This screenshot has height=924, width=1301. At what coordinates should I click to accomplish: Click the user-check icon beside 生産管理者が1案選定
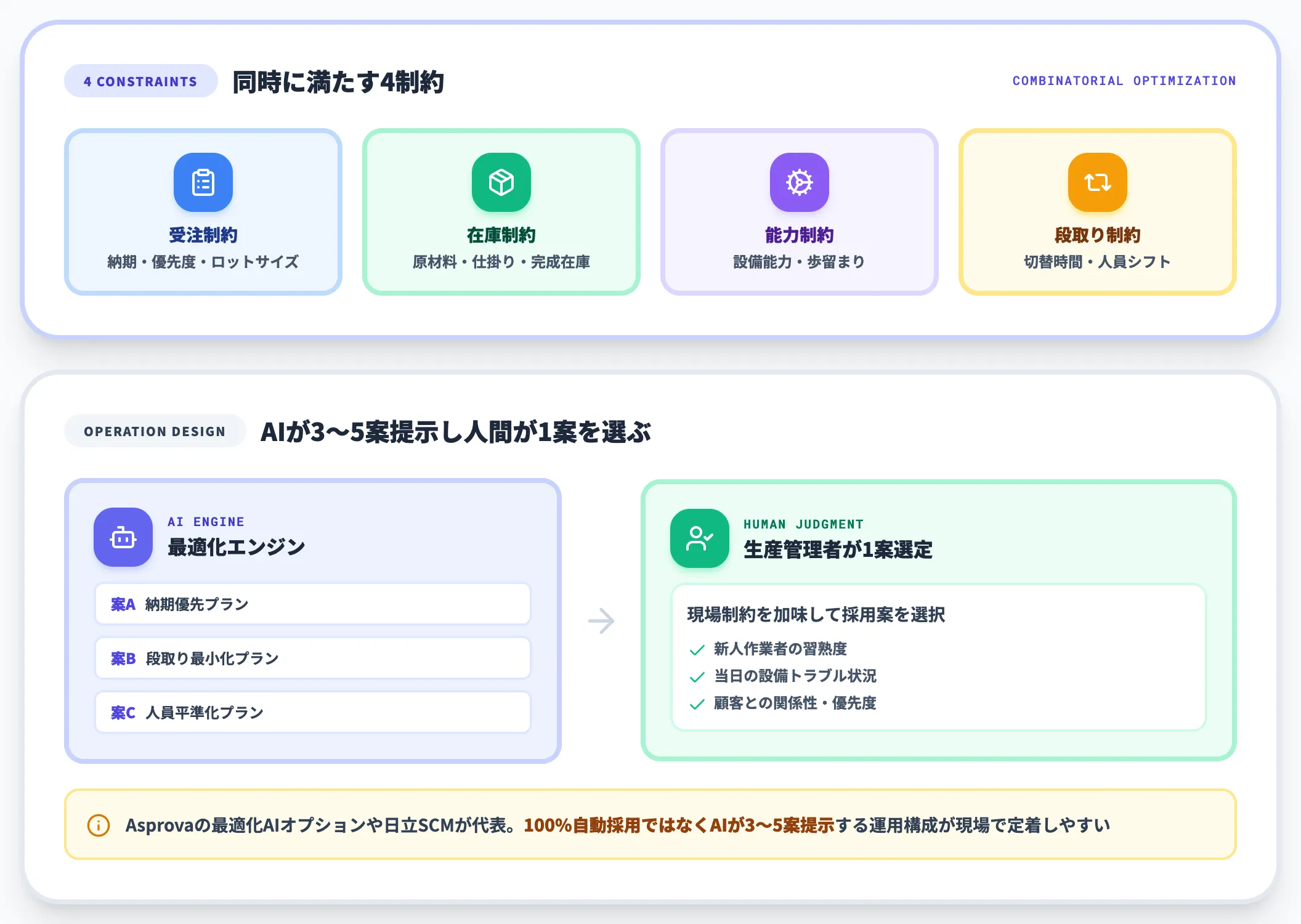point(700,538)
